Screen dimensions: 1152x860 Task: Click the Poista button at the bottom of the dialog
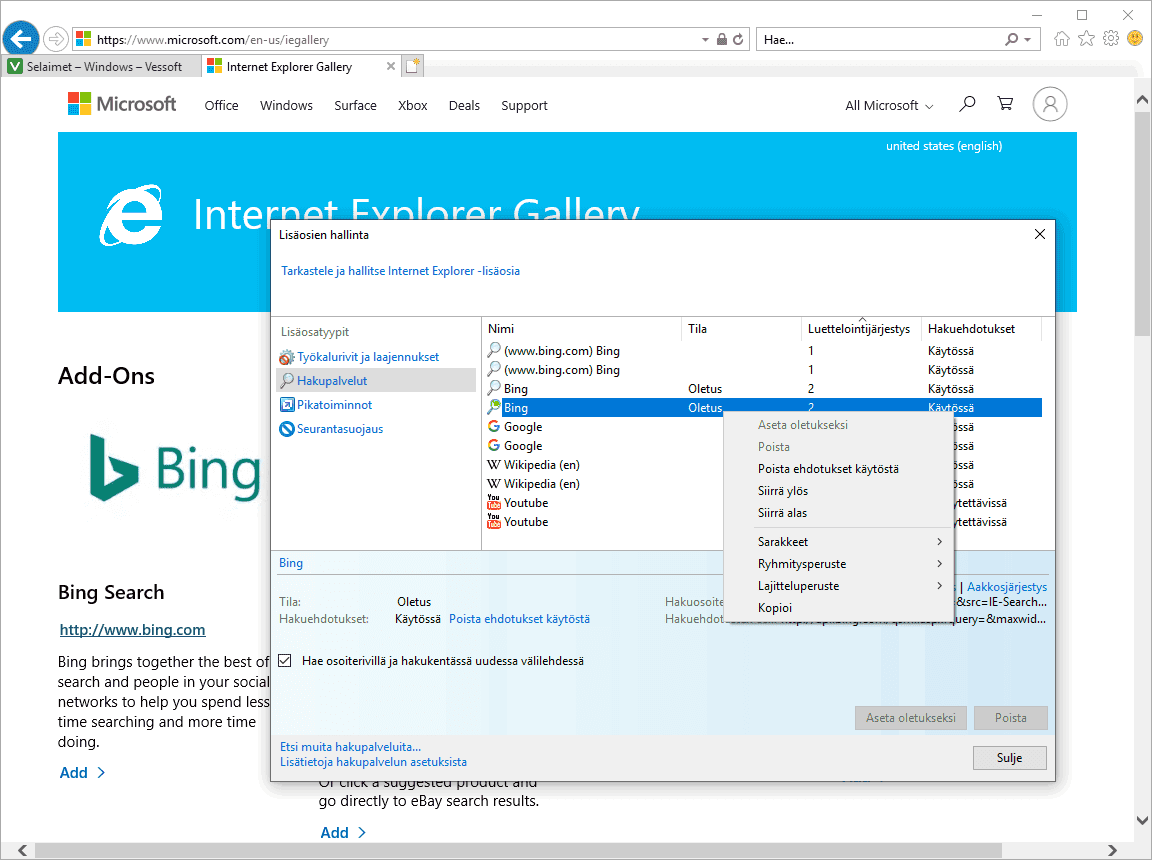(x=1010, y=718)
